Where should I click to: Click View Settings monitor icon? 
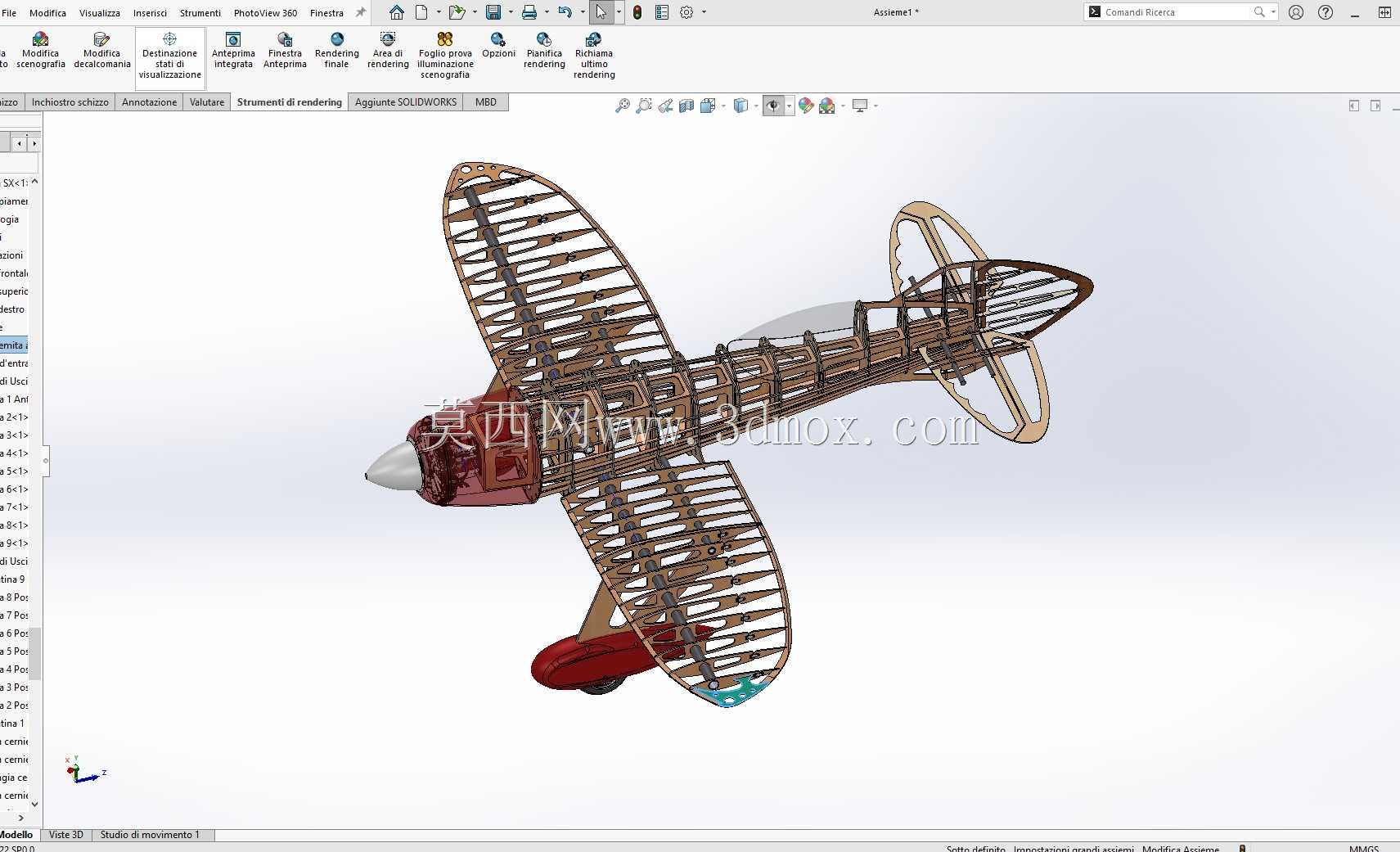[x=860, y=106]
